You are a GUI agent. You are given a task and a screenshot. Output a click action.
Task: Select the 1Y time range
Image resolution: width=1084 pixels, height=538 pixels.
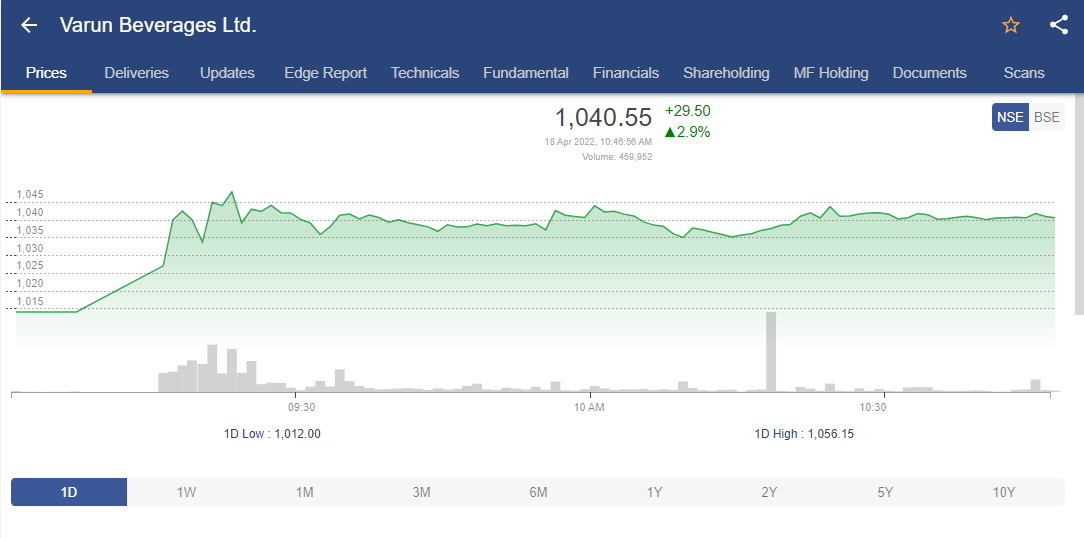(x=654, y=492)
